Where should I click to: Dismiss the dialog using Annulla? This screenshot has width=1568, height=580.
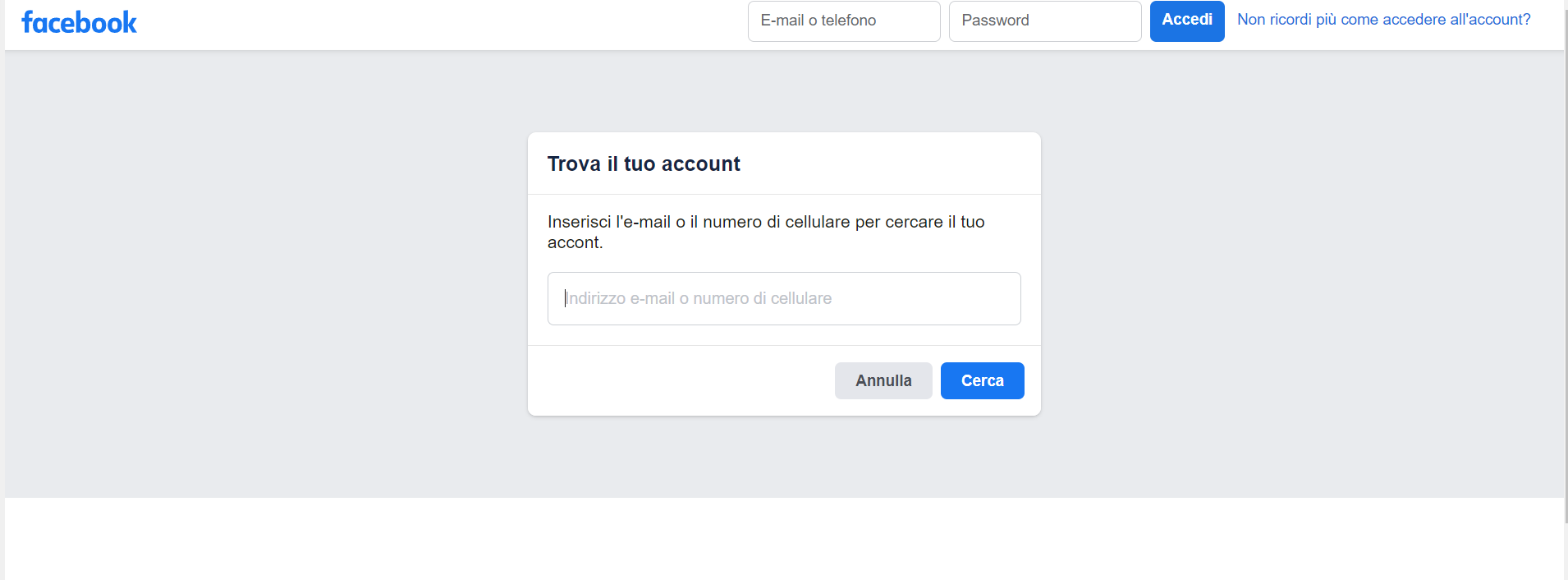point(883,380)
